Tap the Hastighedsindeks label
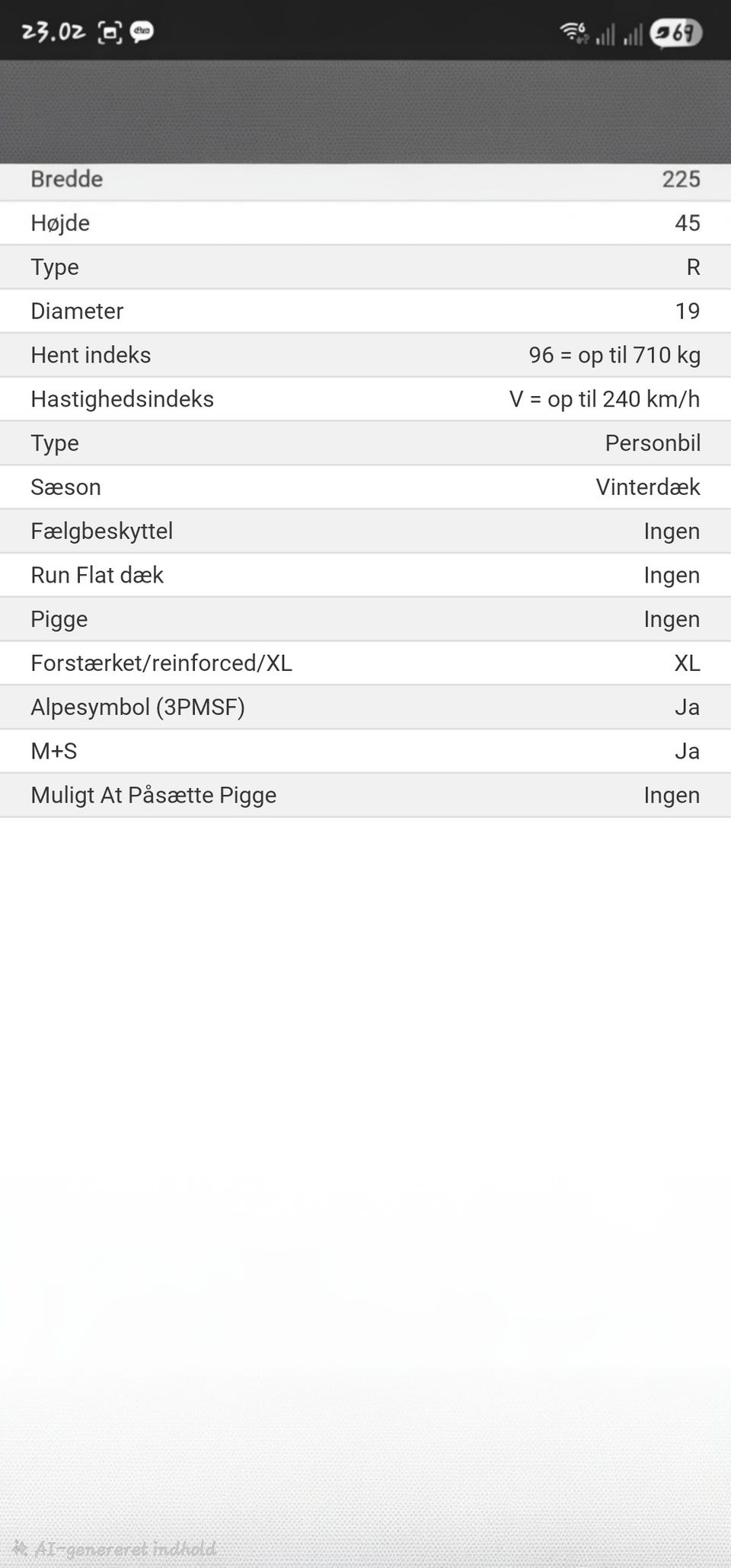 pos(122,399)
